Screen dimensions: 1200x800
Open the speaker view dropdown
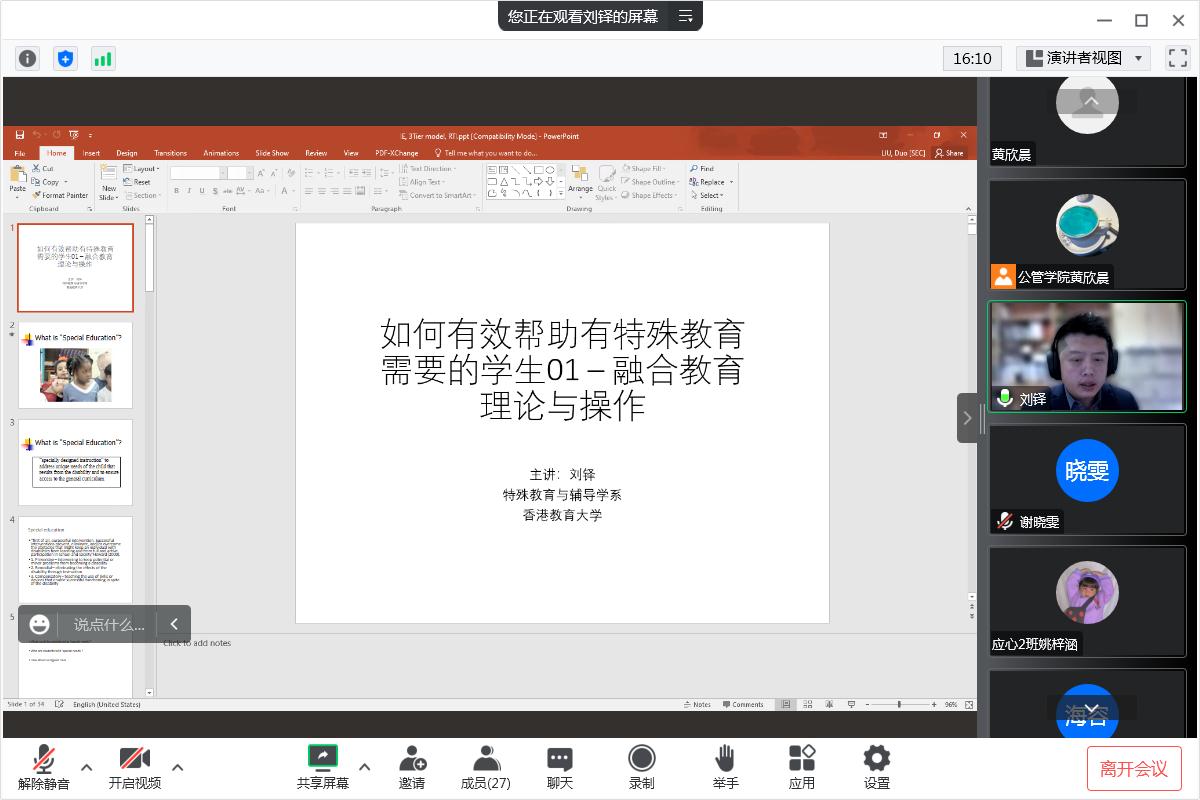[1083, 58]
